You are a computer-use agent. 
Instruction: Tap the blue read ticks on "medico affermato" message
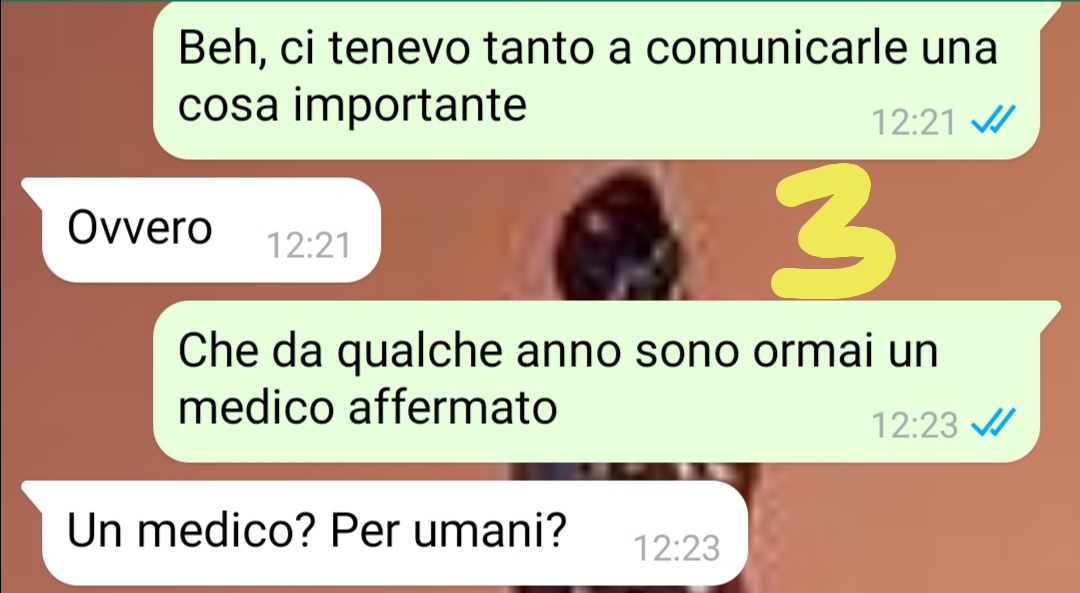[993, 422]
